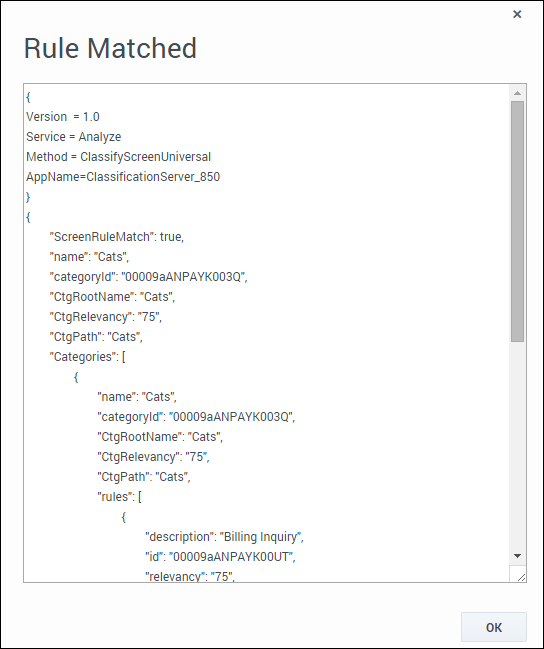Click the "description": "Billing Inquiry" line
544x649 pixels.
(224, 537)
